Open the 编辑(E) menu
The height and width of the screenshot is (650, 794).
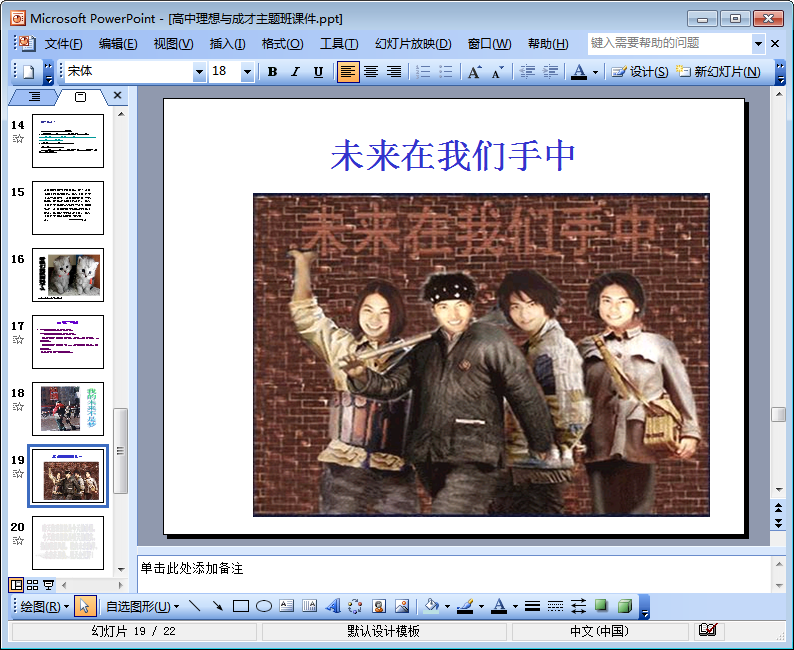pyautogui.click(x=117, y=44)
